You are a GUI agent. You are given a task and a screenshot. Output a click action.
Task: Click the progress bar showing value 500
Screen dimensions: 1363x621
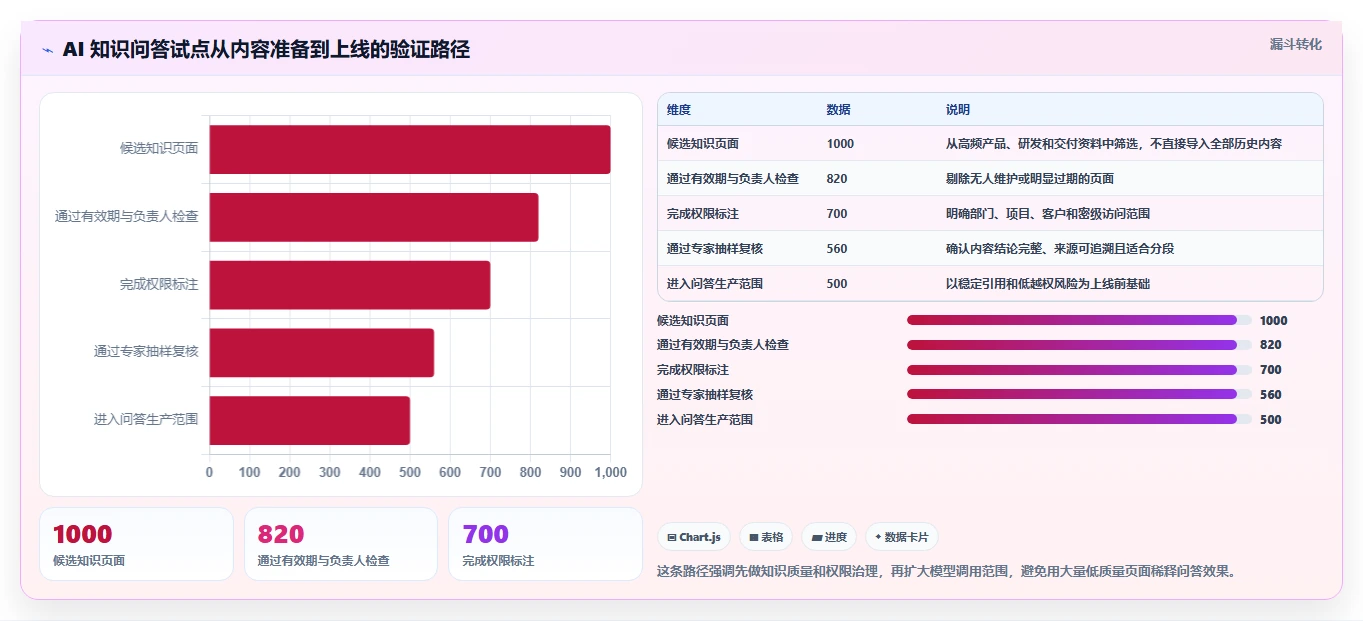coord(1079,419)
